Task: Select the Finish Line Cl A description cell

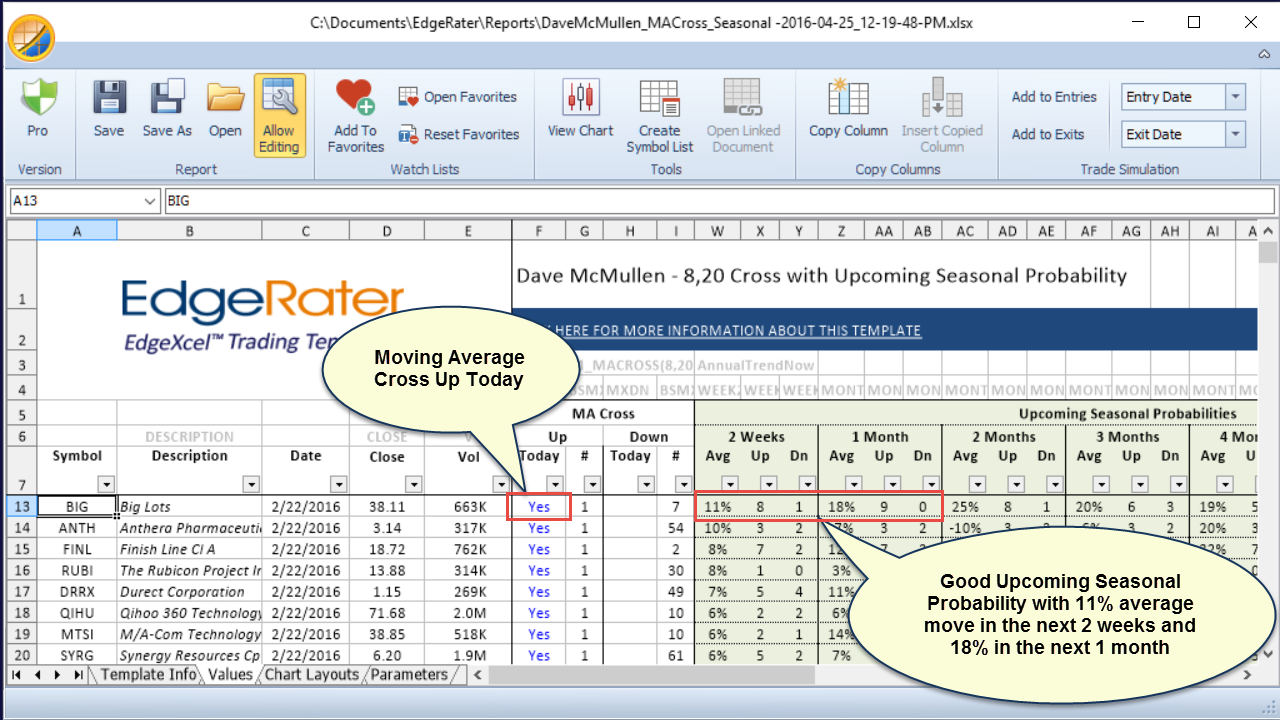Action: coord(189,549)
